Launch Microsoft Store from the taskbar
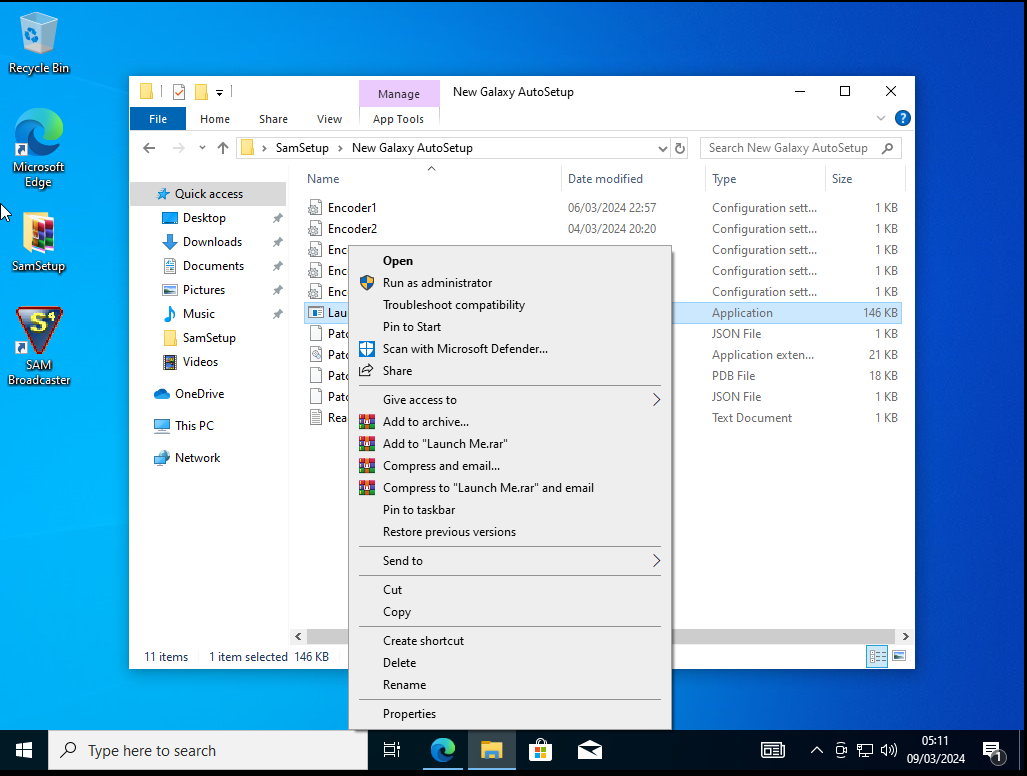Screen dimensions: 1027x776 point(540,750)
